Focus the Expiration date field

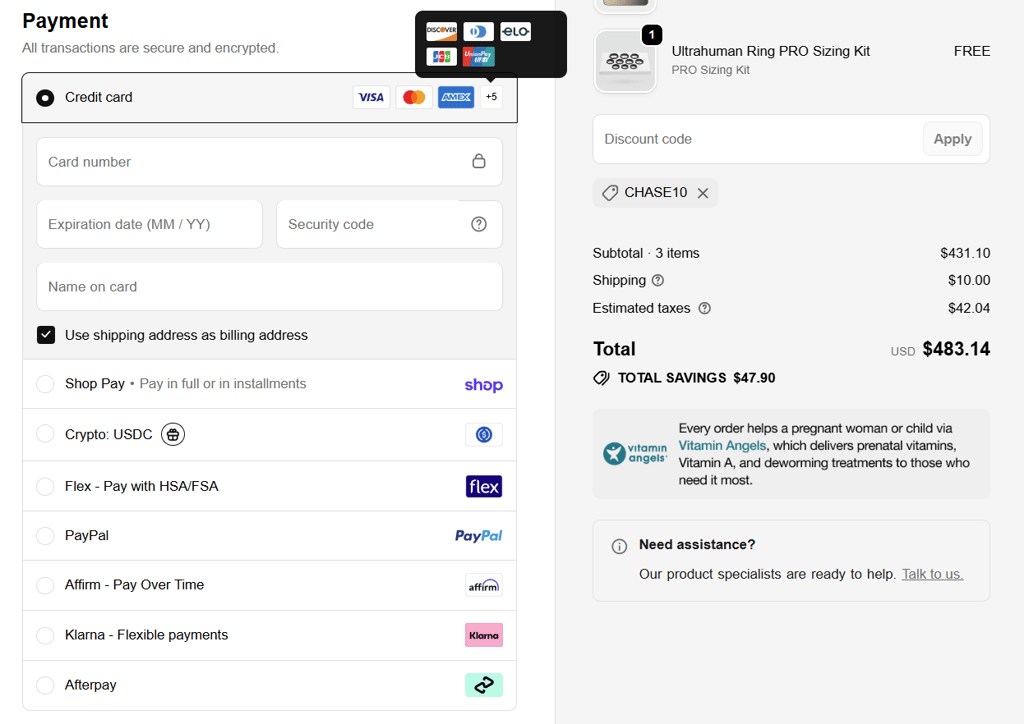(x=150, y=224)
